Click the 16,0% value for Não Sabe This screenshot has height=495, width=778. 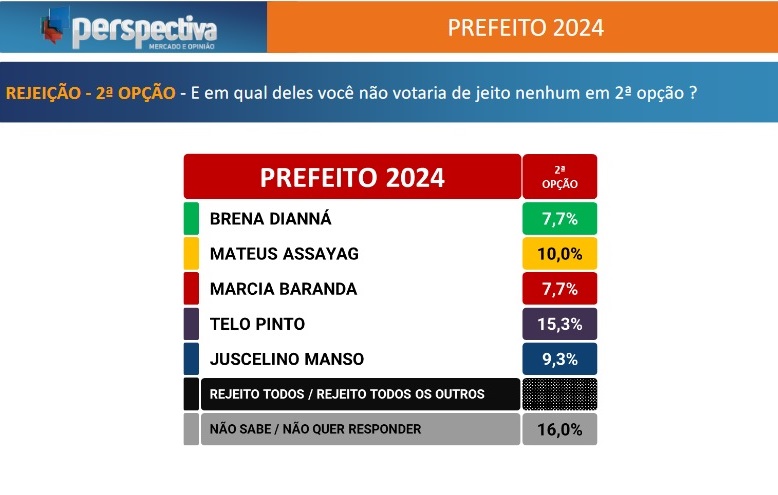coord(560,429)
